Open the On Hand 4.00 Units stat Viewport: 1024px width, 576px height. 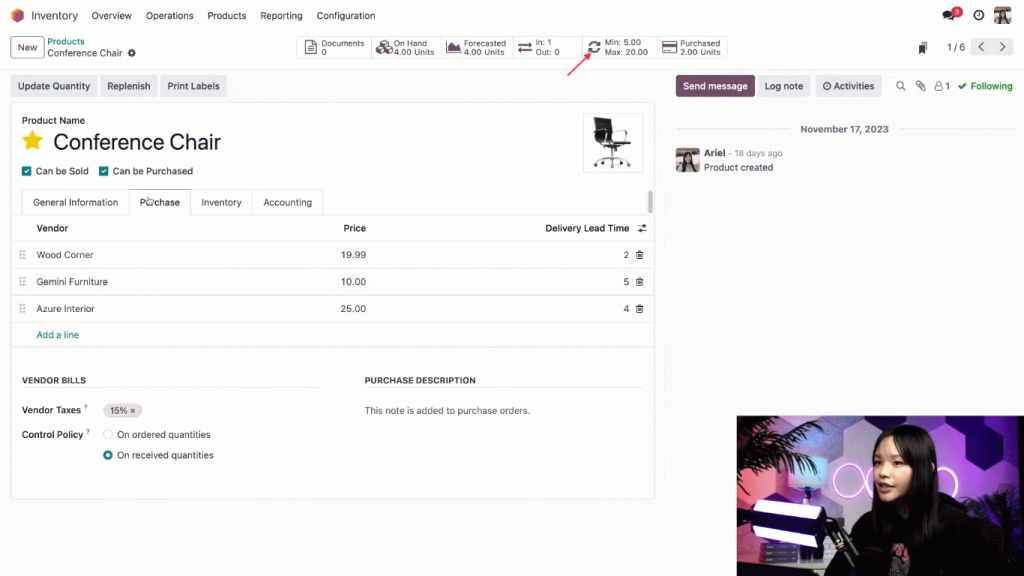[x=406, y=47]
